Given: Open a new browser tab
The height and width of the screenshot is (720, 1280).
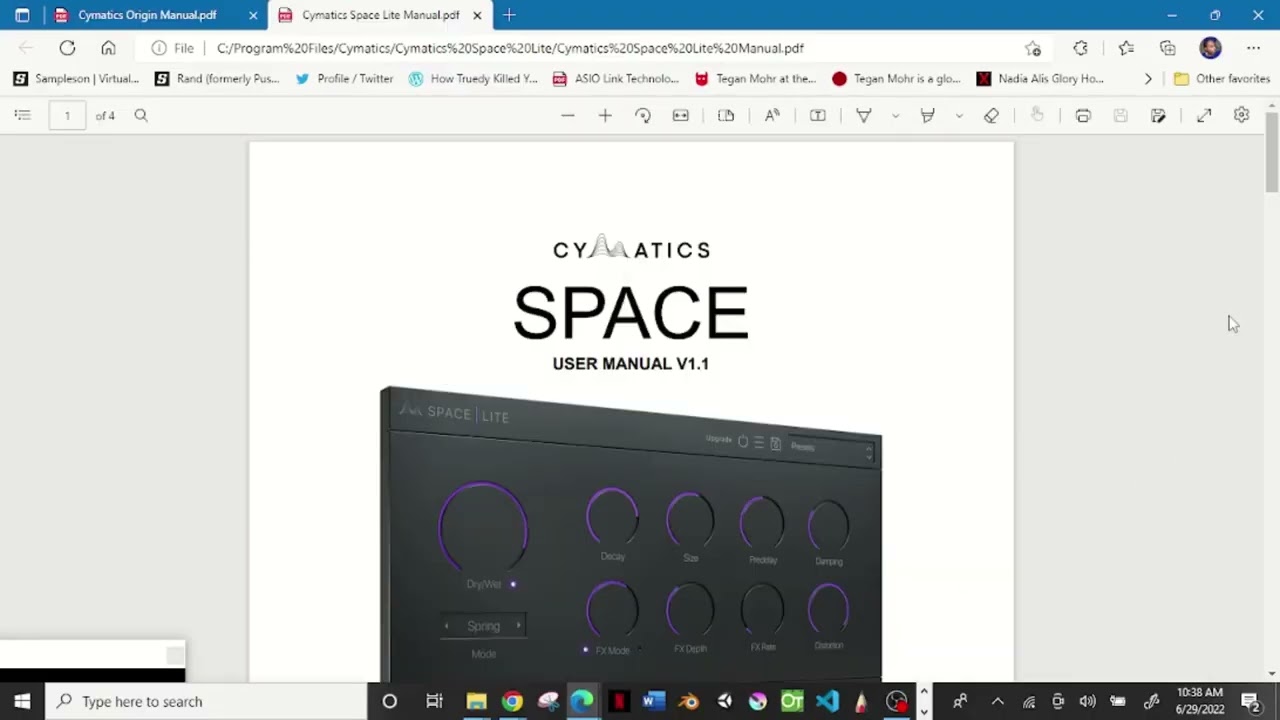Looking at the screenshot, I should pos(509,15).
